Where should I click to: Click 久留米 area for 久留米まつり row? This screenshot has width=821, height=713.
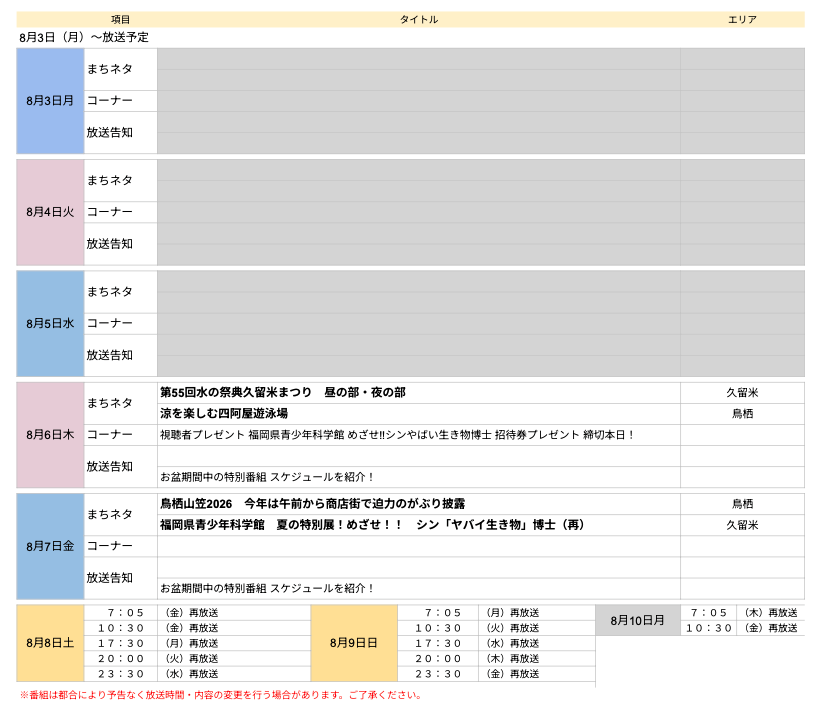[x=742, y=393]
